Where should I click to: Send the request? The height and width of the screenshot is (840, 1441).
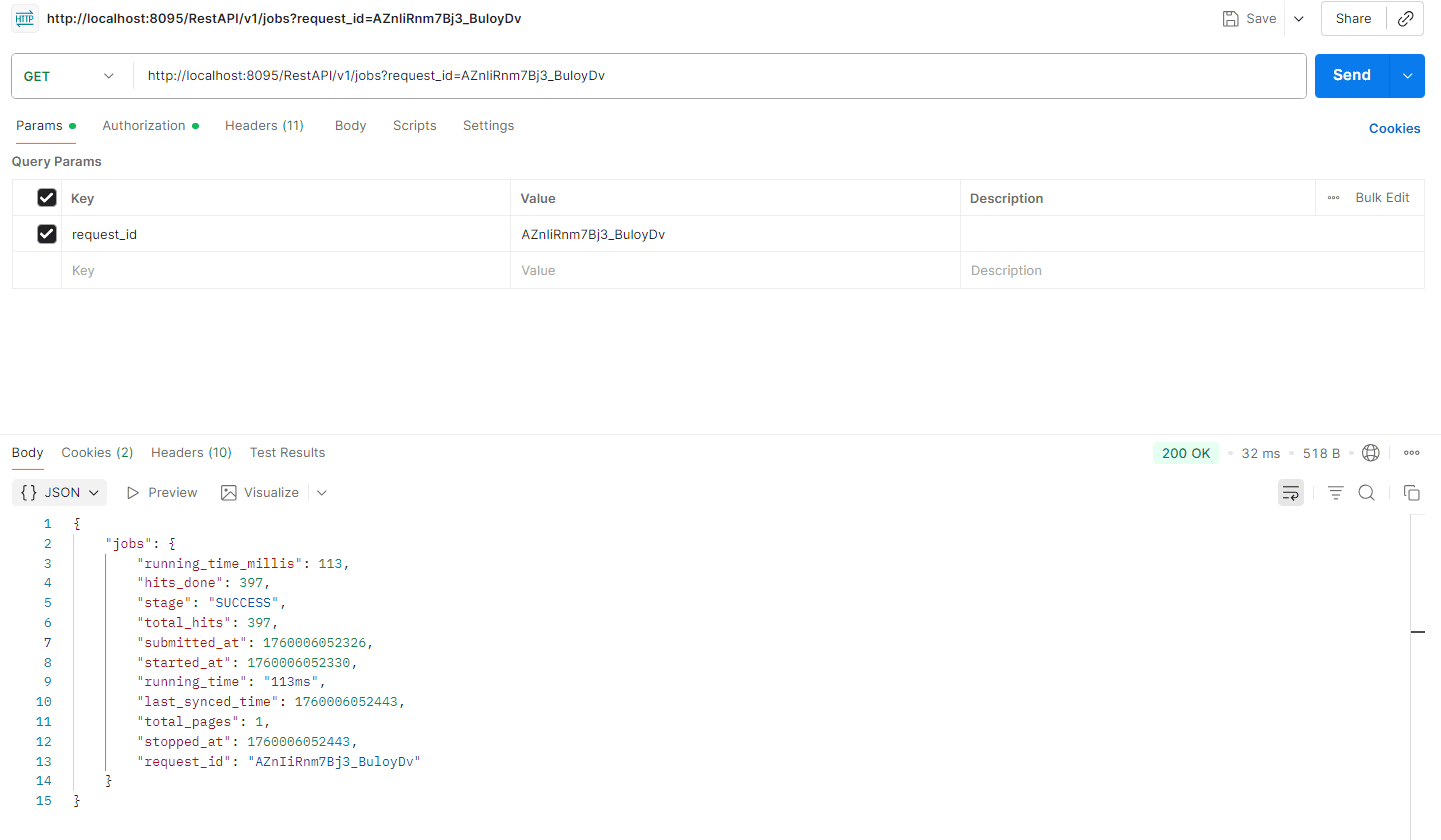pos(1350,75)
